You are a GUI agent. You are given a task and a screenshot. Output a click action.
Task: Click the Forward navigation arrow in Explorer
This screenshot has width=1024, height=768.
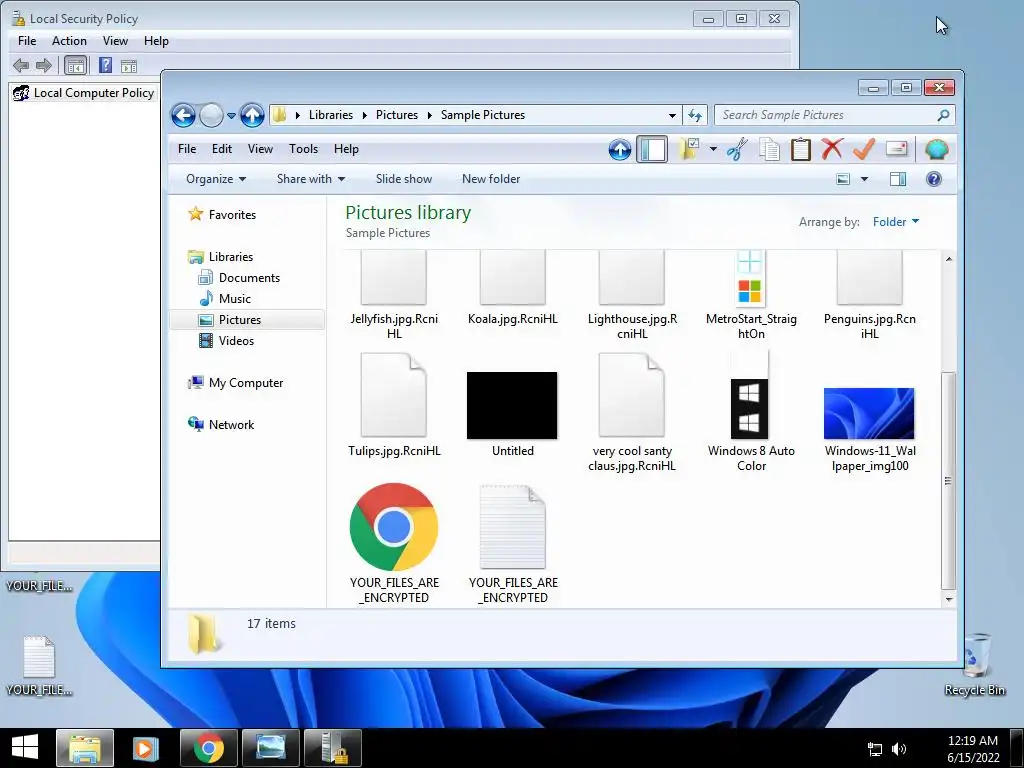tap(211, 116)
